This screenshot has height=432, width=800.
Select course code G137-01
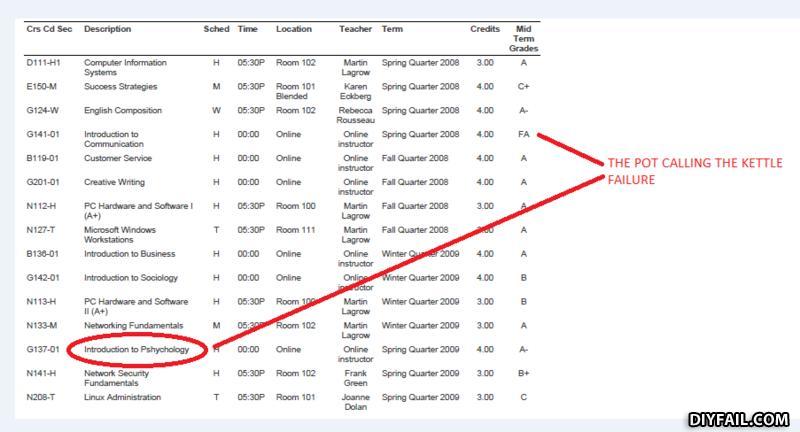pyautogui.click(x=43, y=350)
